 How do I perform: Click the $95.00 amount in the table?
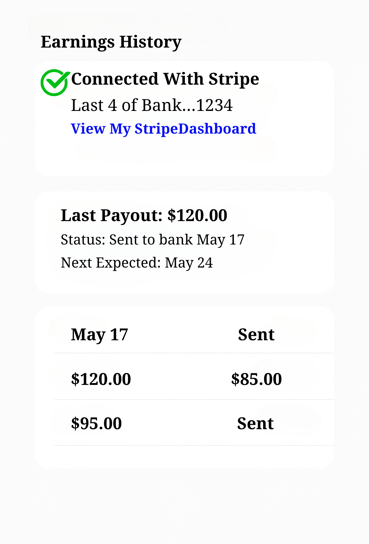coord(96,423)
